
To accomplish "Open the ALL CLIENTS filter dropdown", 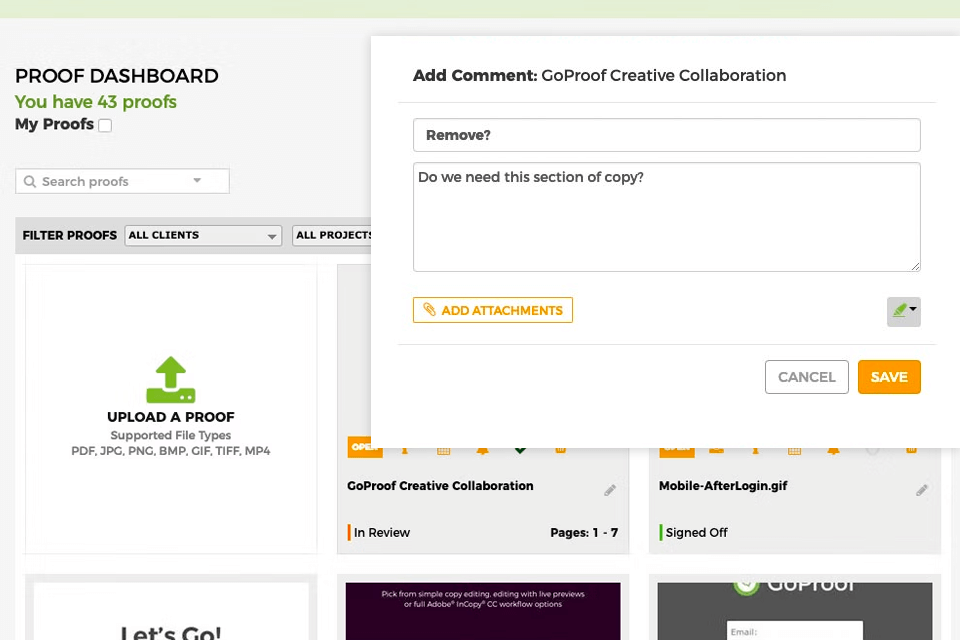I will [x=203, y=236].
